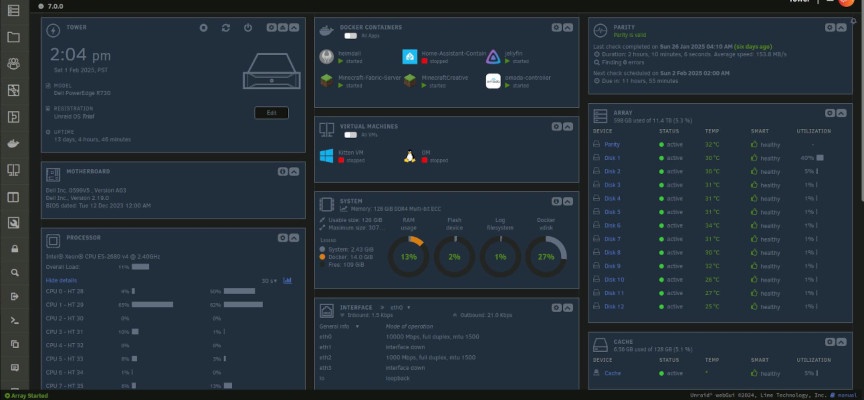This screenshot has height=400, width=864.
Task: Collapse the Parity tile
Action: [x=841, y=28]
